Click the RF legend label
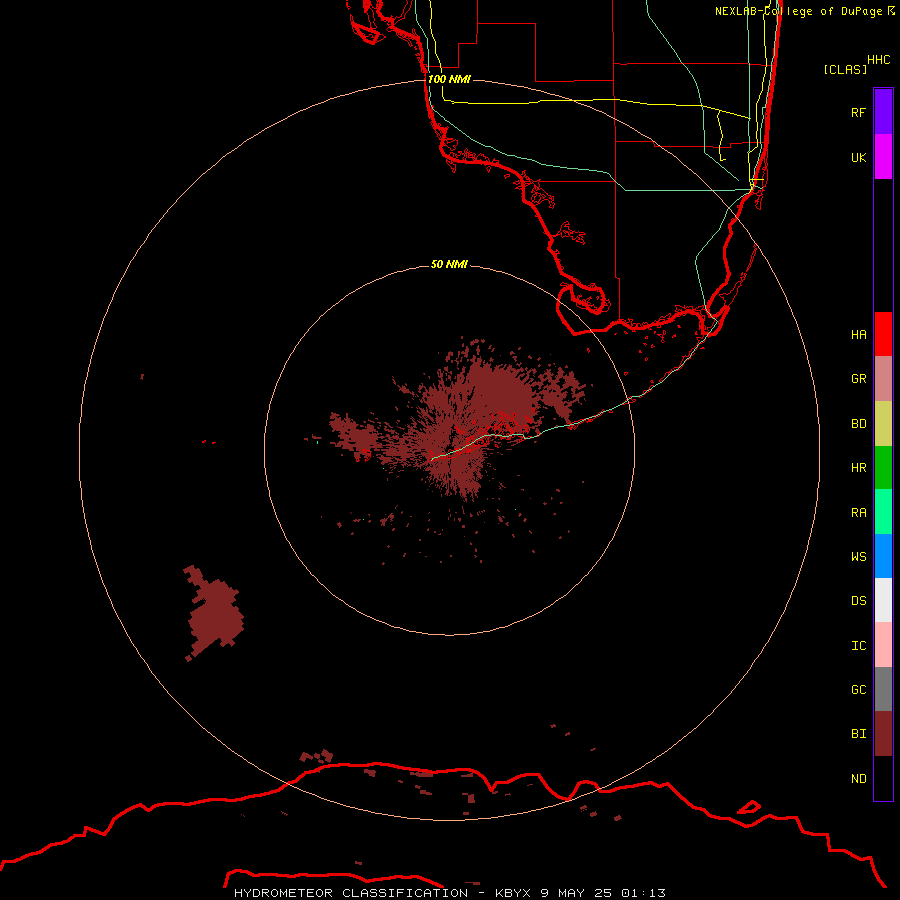This screenshot has height=900, width=900. pyautogui.click(x=858, y=112)
